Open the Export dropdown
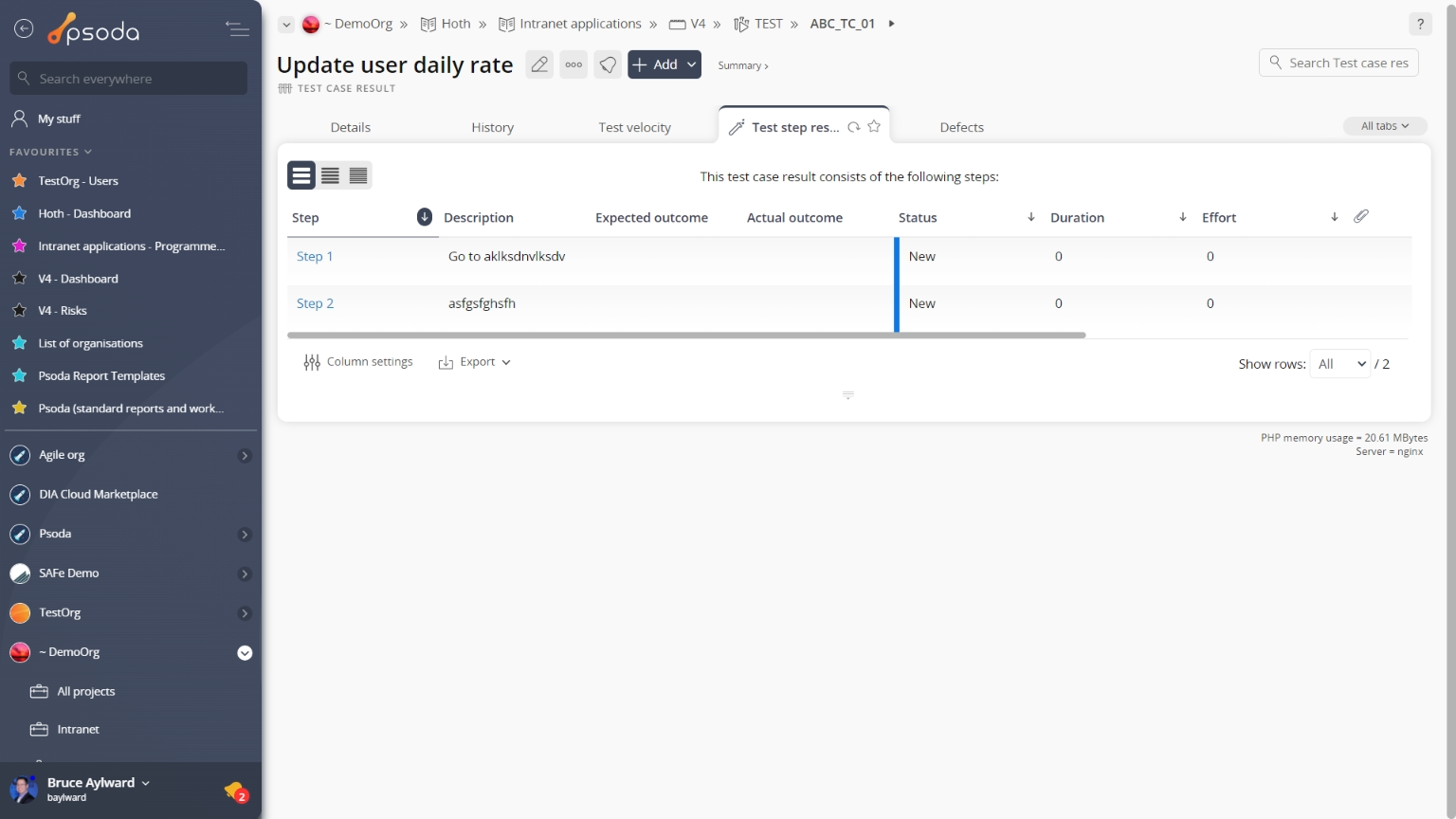The height and width of the screenshot is (819, 1456). 474,362
